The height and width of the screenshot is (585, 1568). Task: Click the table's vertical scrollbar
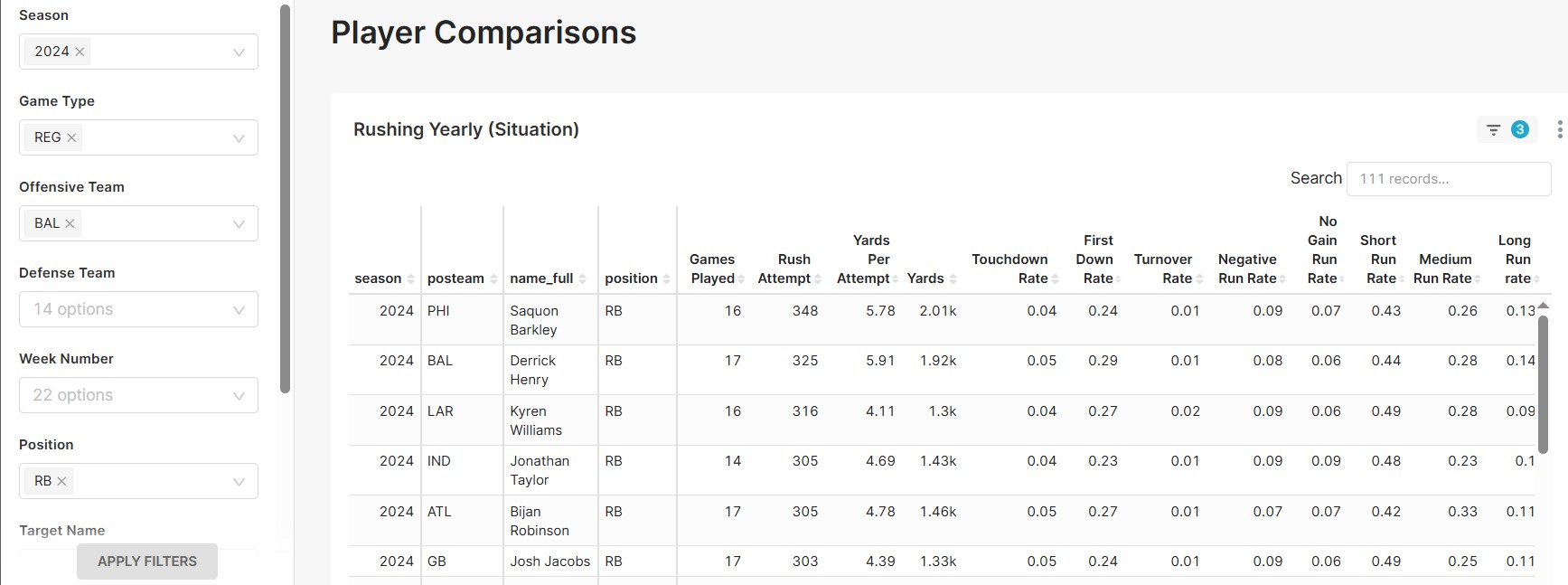[1543, 384]
